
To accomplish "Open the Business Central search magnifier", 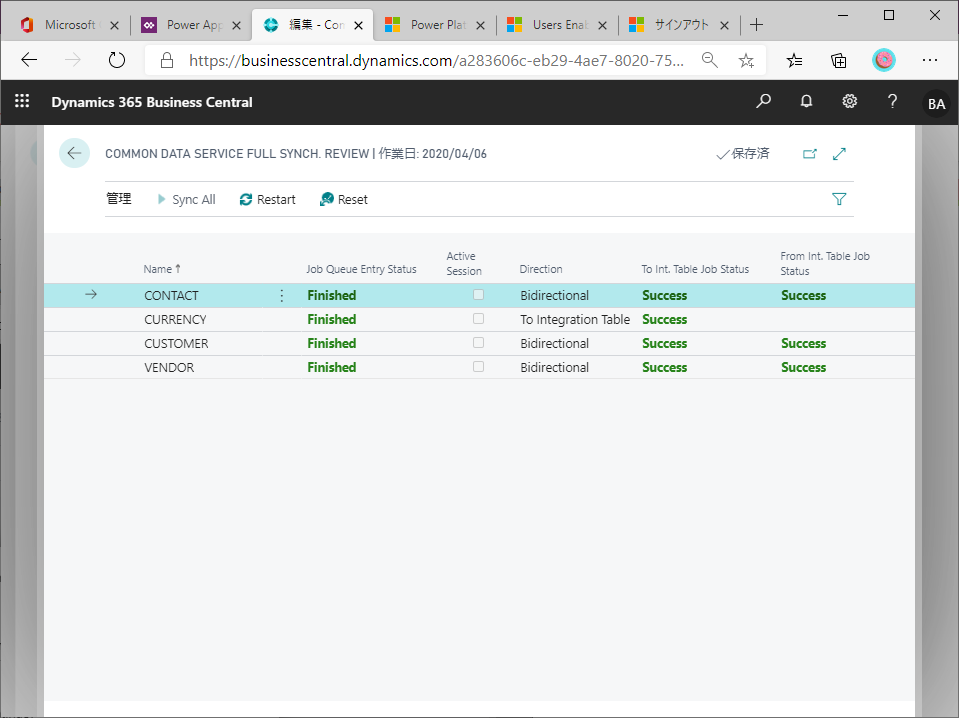I will pos(763,101).
